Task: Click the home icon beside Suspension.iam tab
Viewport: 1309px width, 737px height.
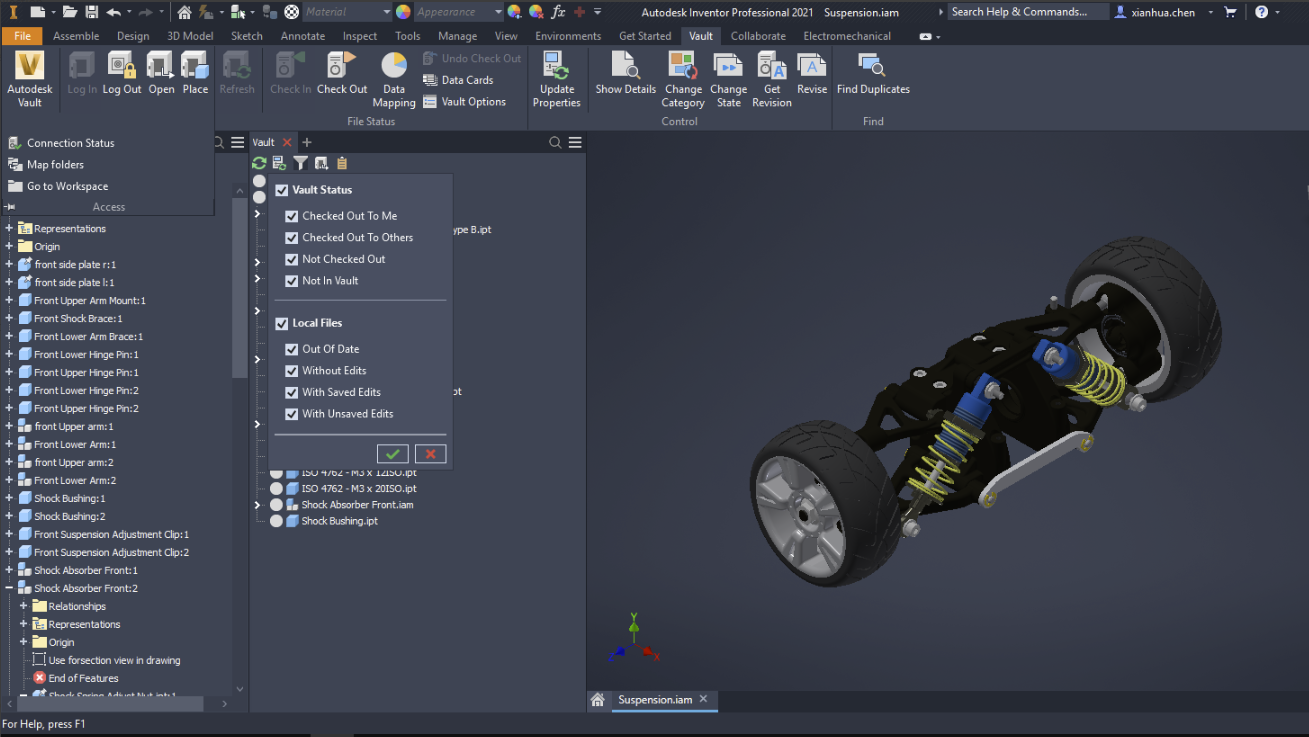Action: point(597,700)
